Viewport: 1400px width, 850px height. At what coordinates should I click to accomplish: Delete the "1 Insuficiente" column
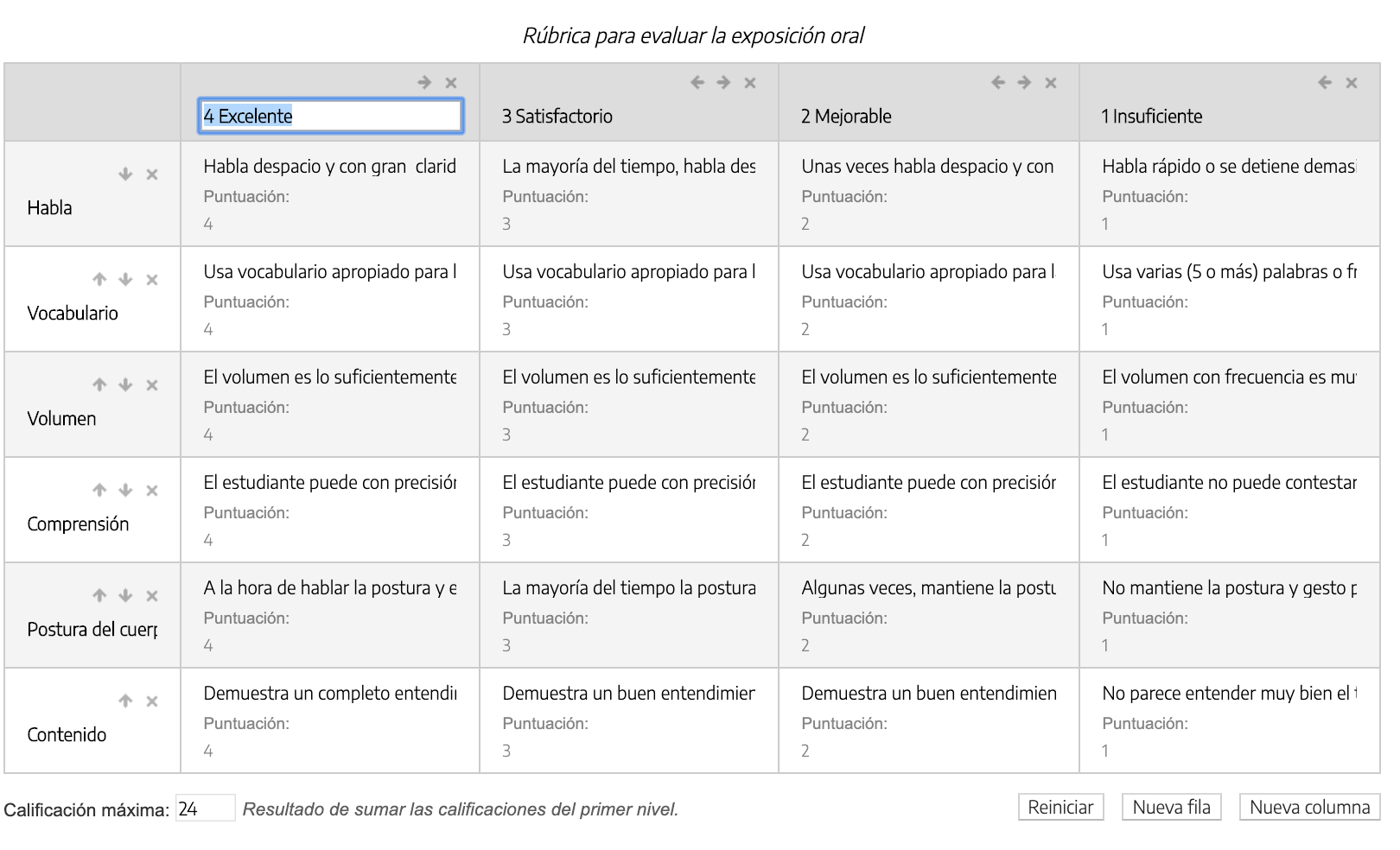1350,84
